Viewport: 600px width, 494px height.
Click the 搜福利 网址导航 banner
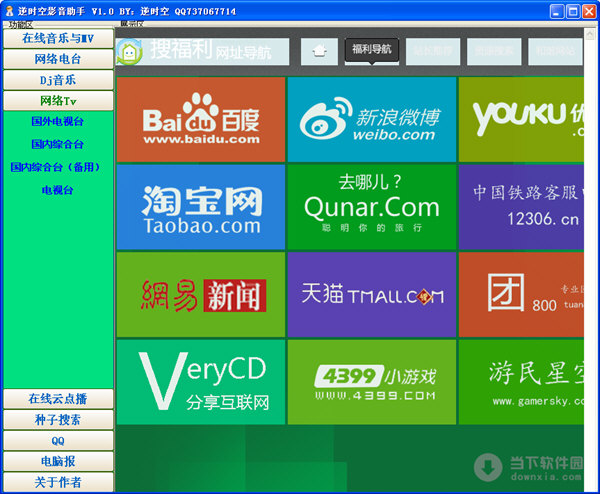(202, 51)
